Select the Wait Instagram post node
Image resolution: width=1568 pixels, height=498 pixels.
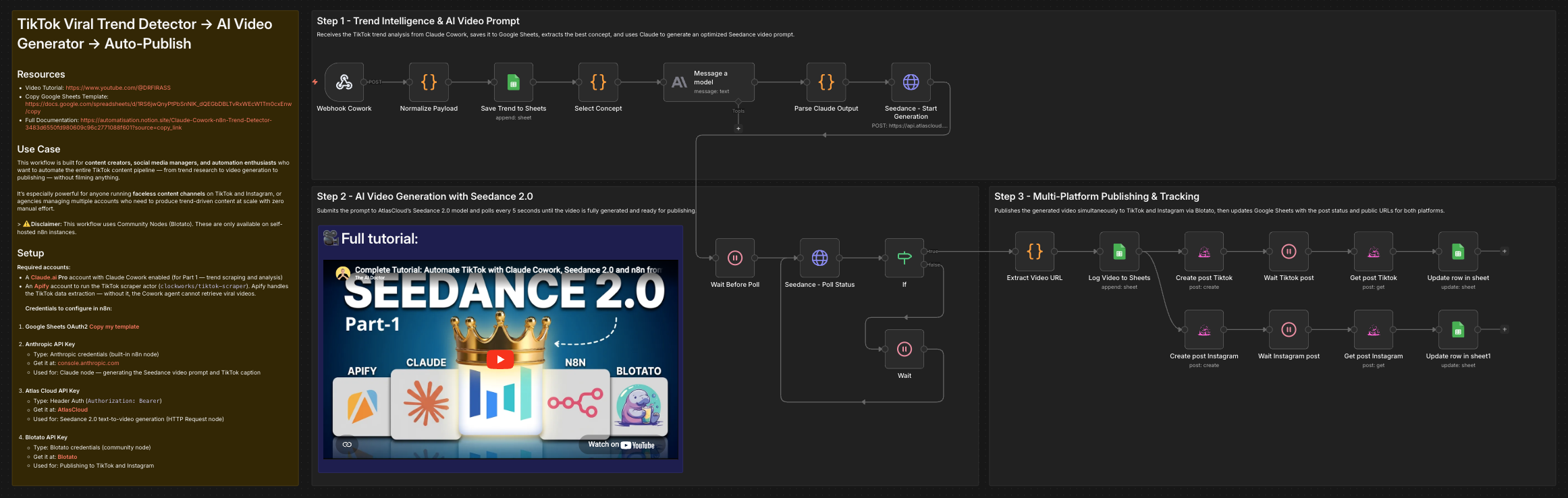point(1289,329)
